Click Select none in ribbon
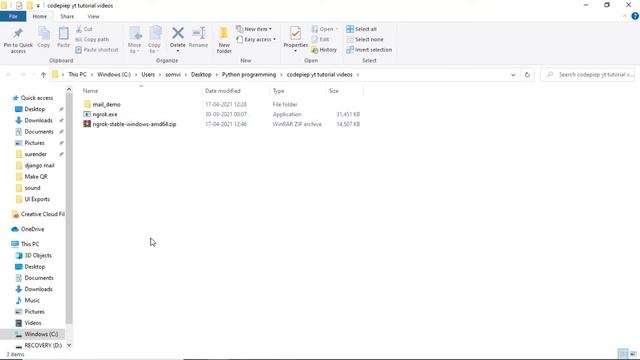This screenshot has width=640, height=360. (365, 40)
